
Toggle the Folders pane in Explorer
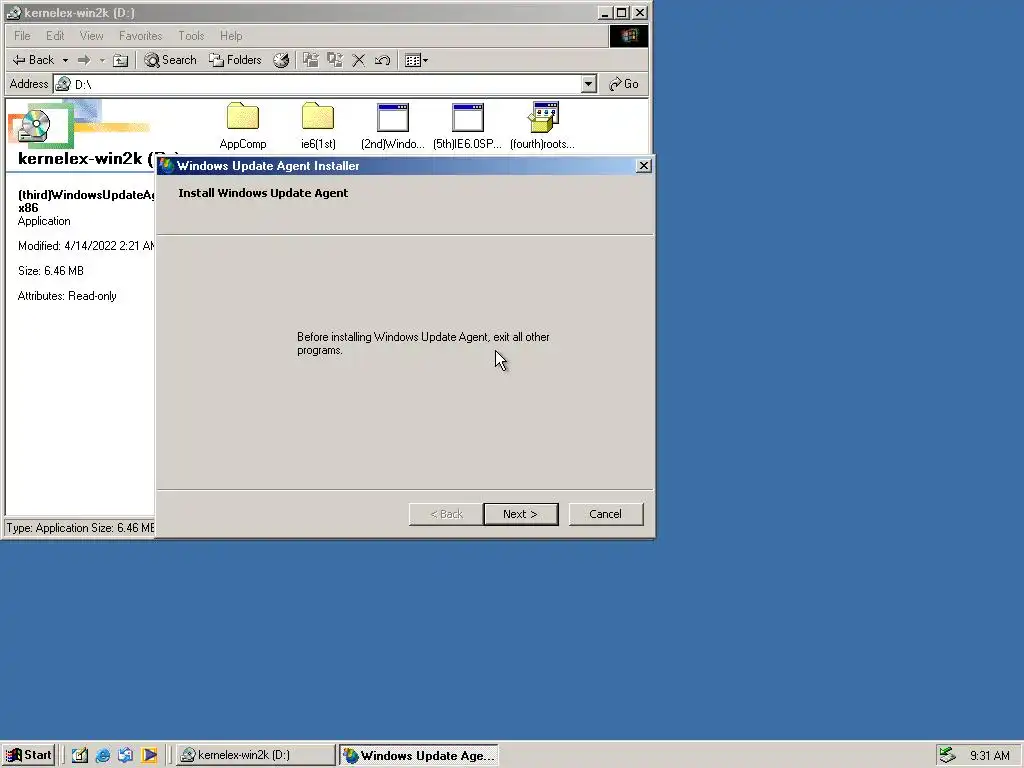(x=235, y=60)
